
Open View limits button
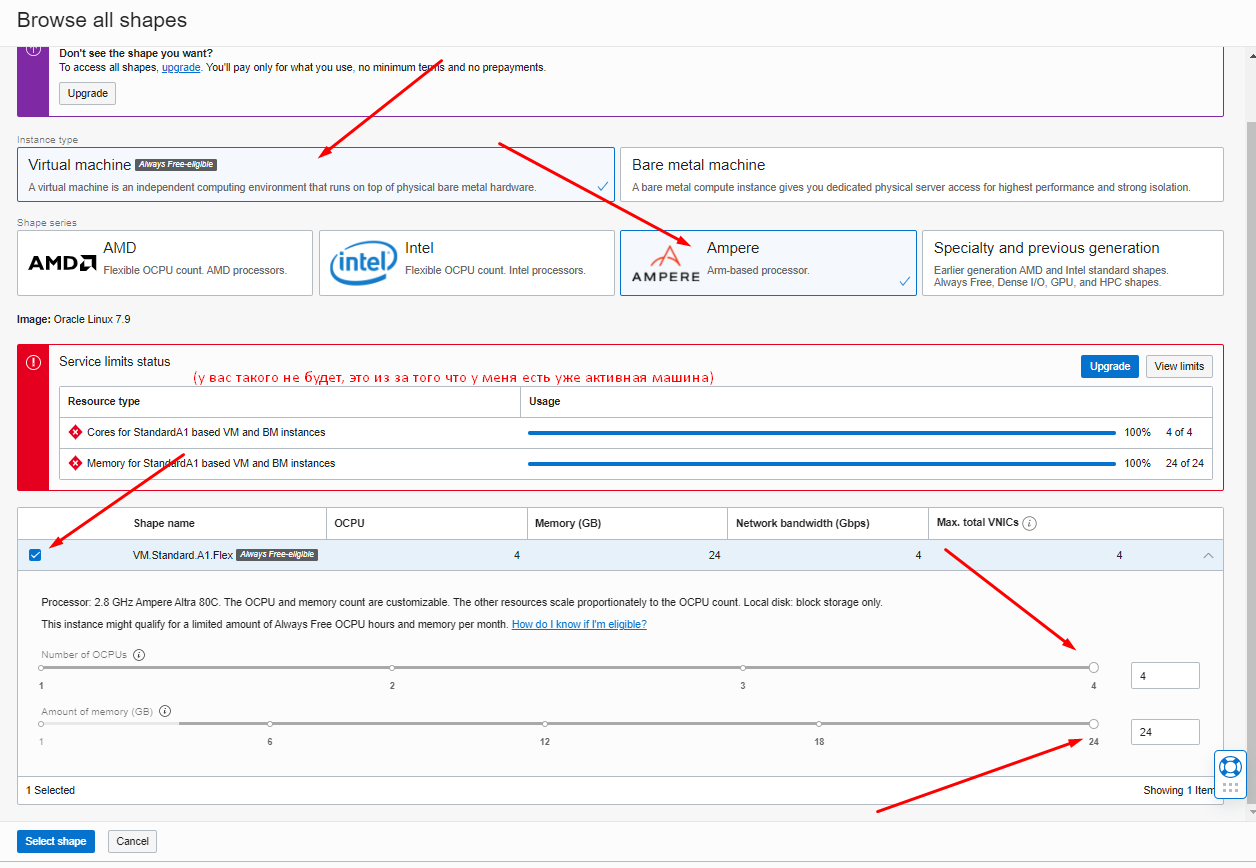tap(1179, 366)
